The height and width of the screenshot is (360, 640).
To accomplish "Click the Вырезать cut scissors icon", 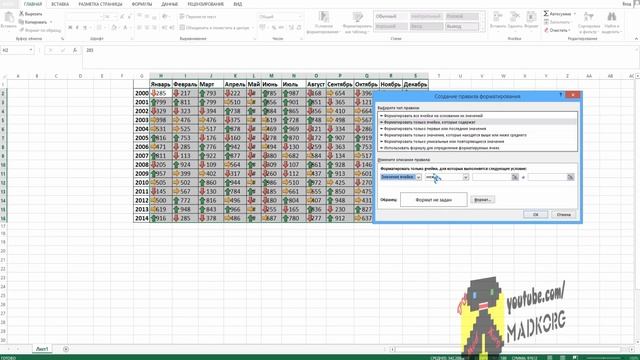I will click(22, 13).
